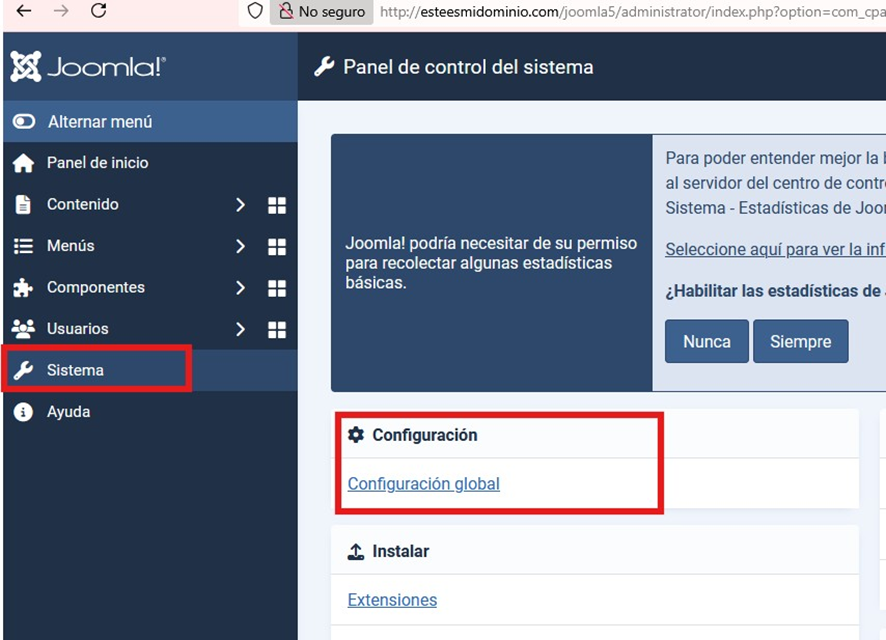
Task: Click the upload icon beside Instalar
Action: pyautogui.click(x=356, y=551)
